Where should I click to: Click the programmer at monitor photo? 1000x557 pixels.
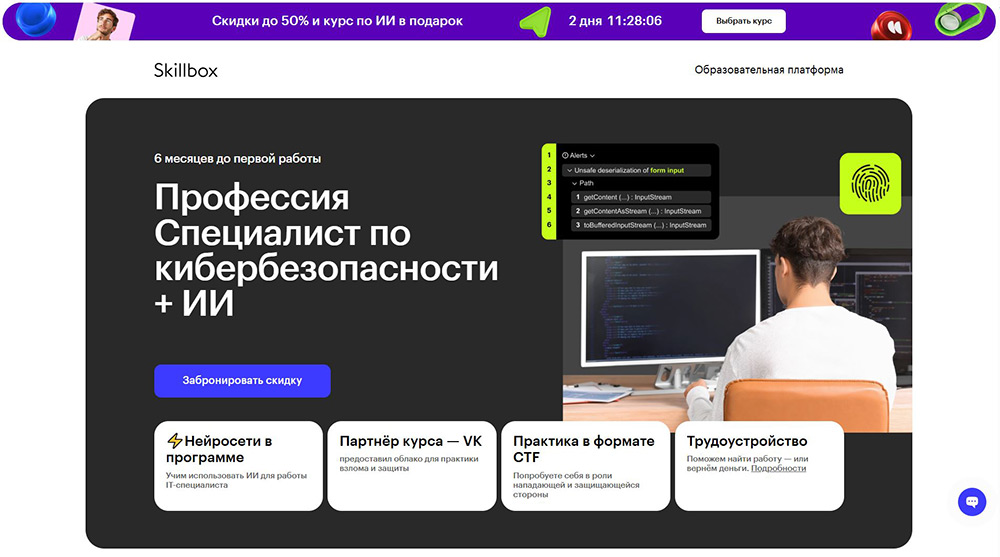737,316
